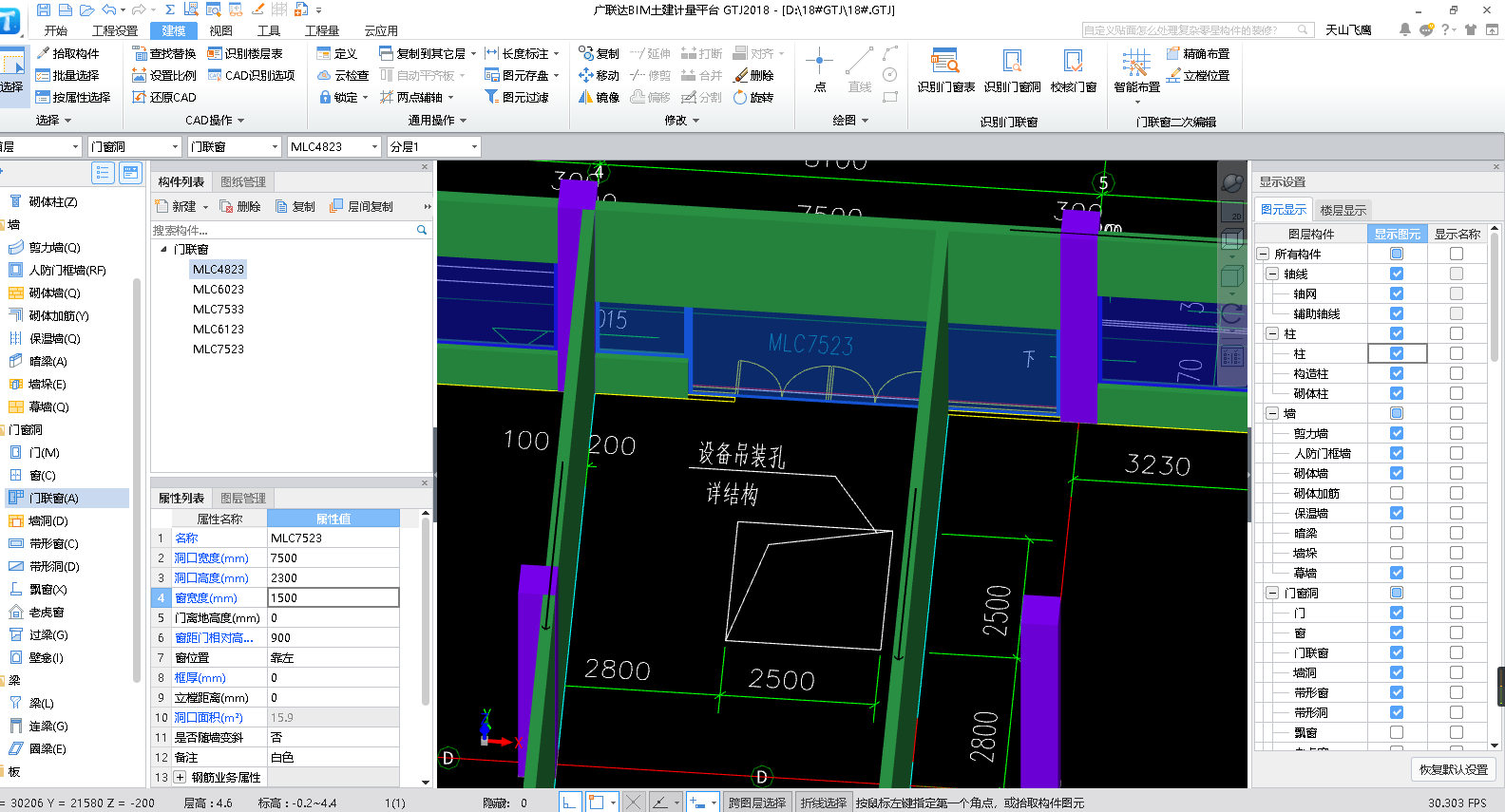Select the 旋转 rotate tool
Viewport: 1505px width, 812px height.
(753, 97)
